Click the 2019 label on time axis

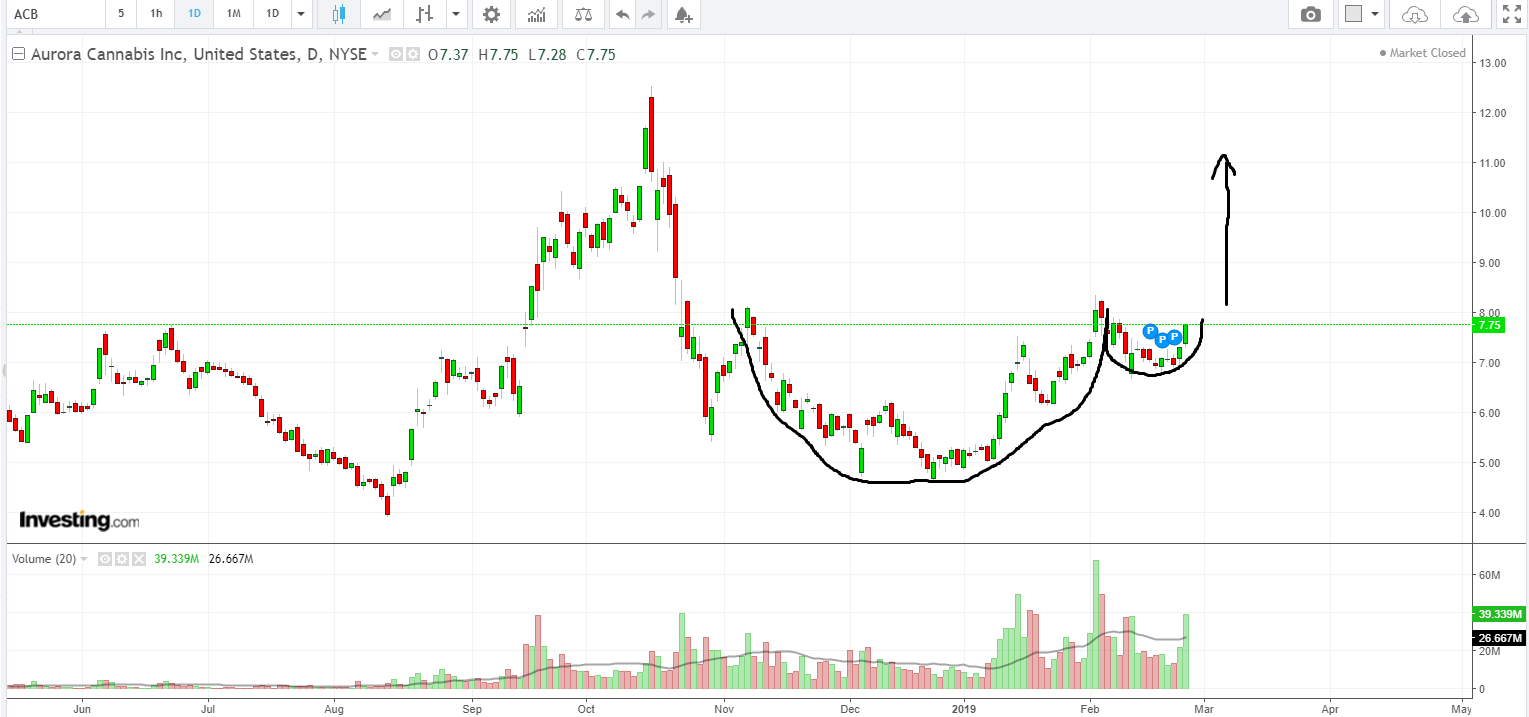click(964, 708)
